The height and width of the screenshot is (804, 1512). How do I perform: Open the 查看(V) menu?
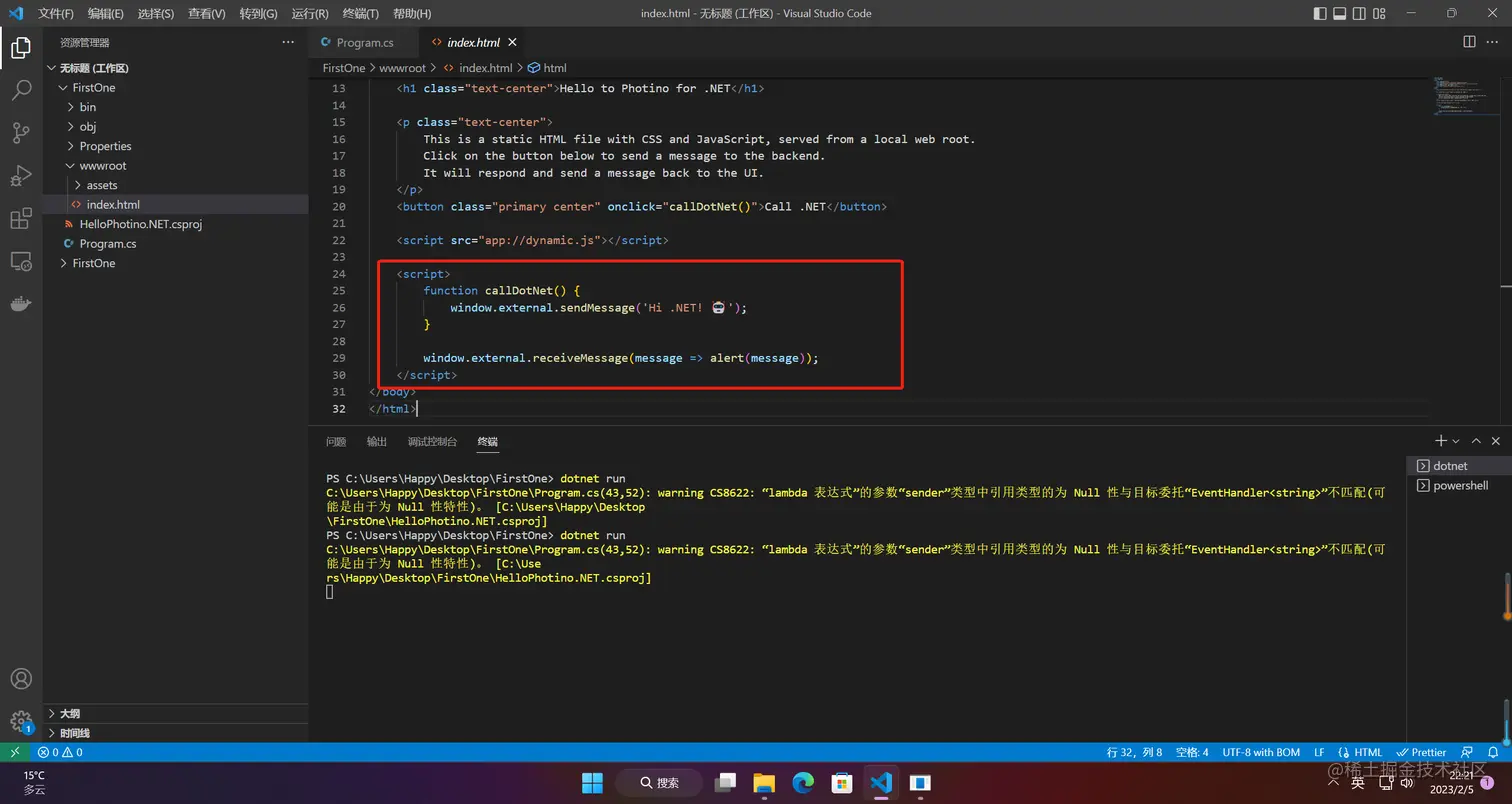pyautogui.click(x=207, y=13)
